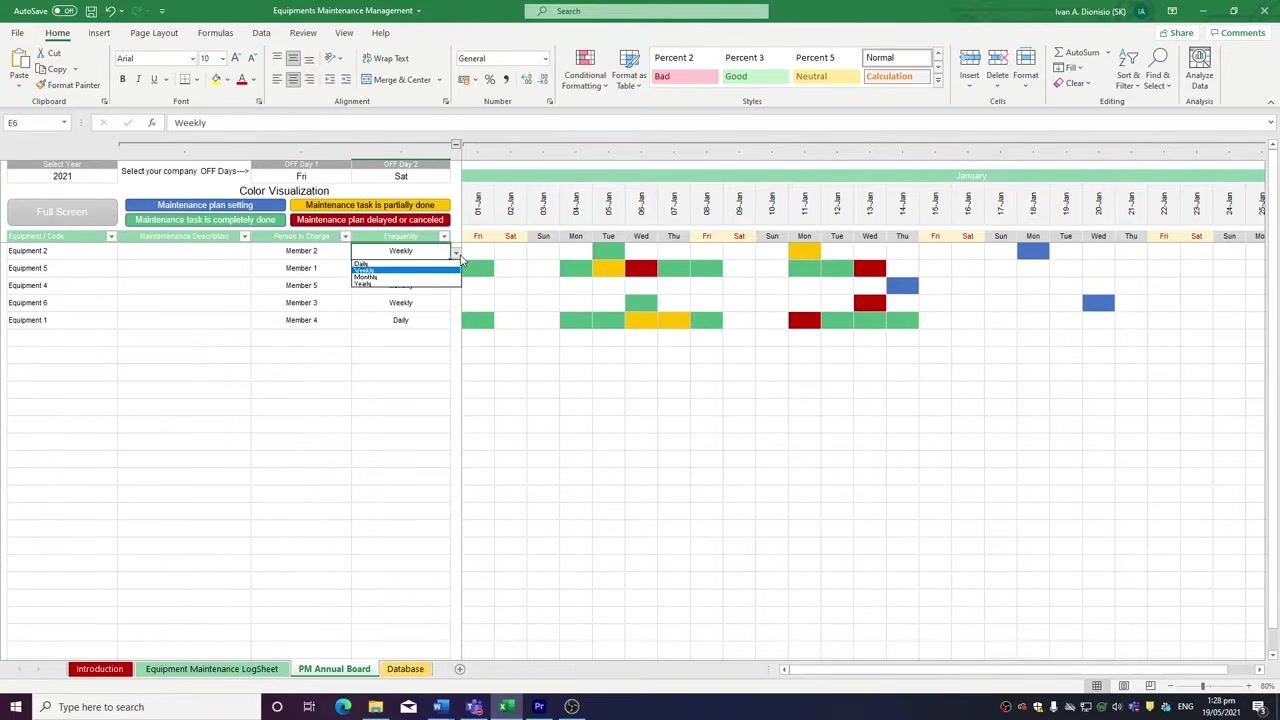
Task: Click the Share button
Action: click(1175, 33)
